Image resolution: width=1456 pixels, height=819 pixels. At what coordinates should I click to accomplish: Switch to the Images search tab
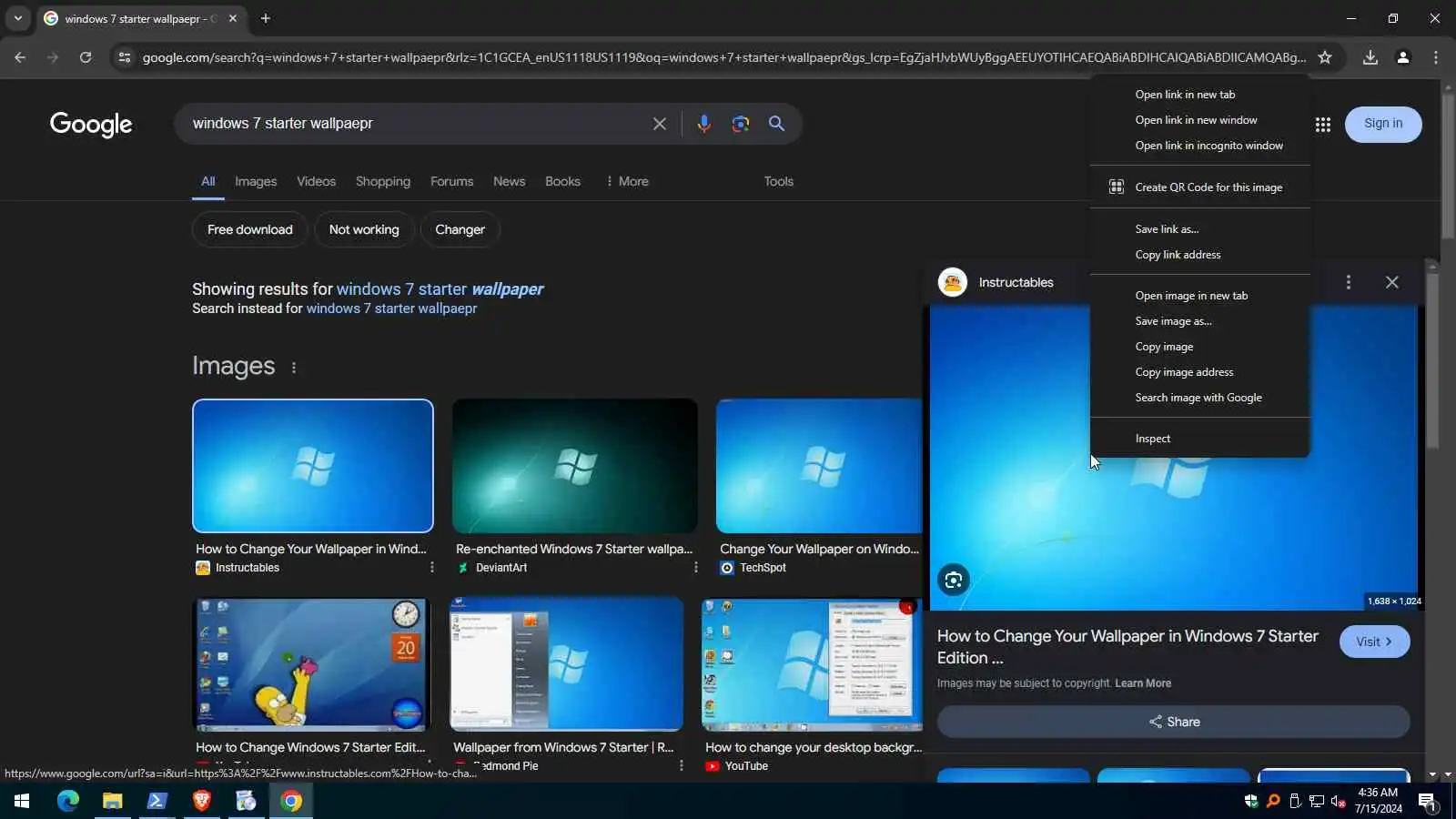pos(256,181)
